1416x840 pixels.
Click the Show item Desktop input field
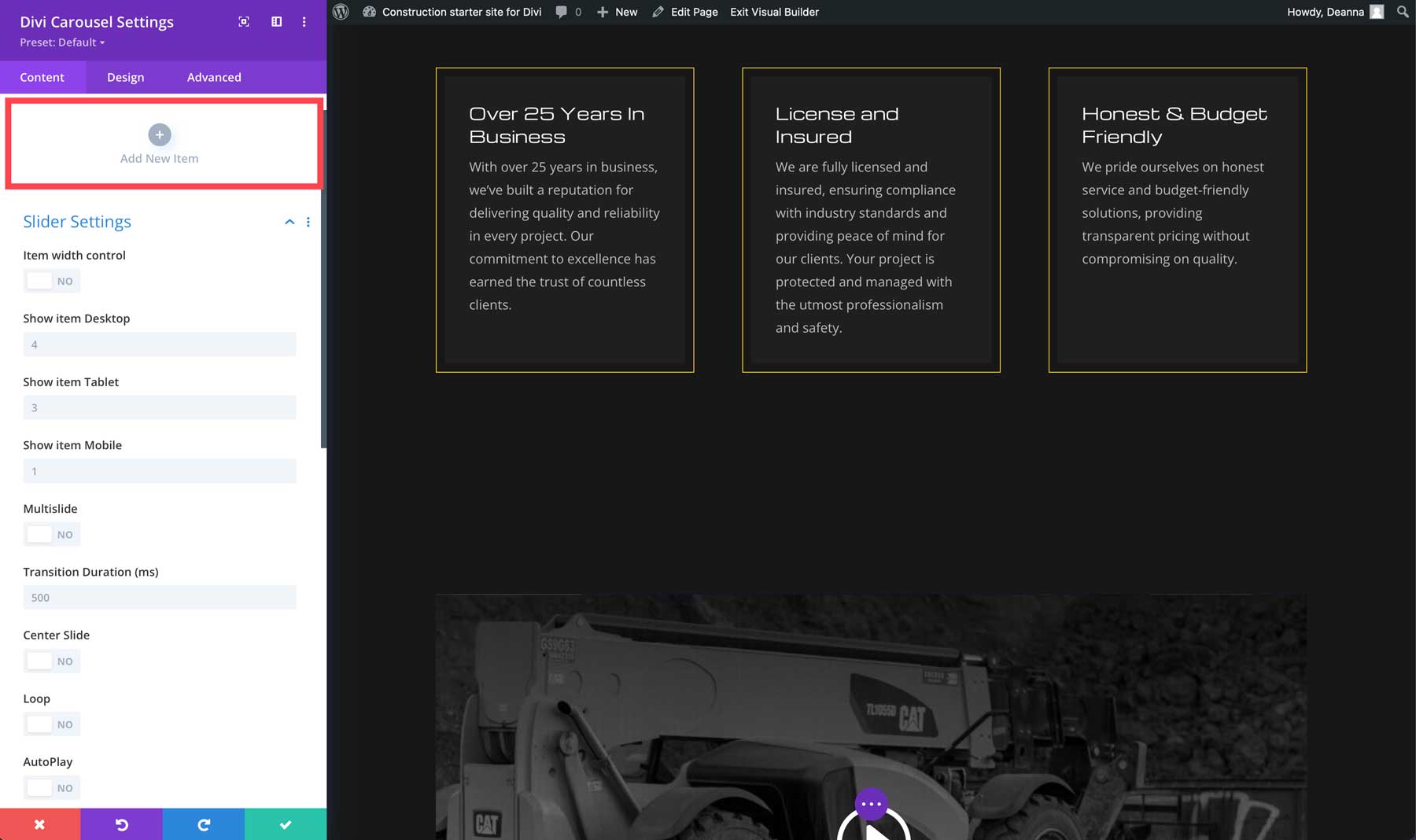point(160,344)
